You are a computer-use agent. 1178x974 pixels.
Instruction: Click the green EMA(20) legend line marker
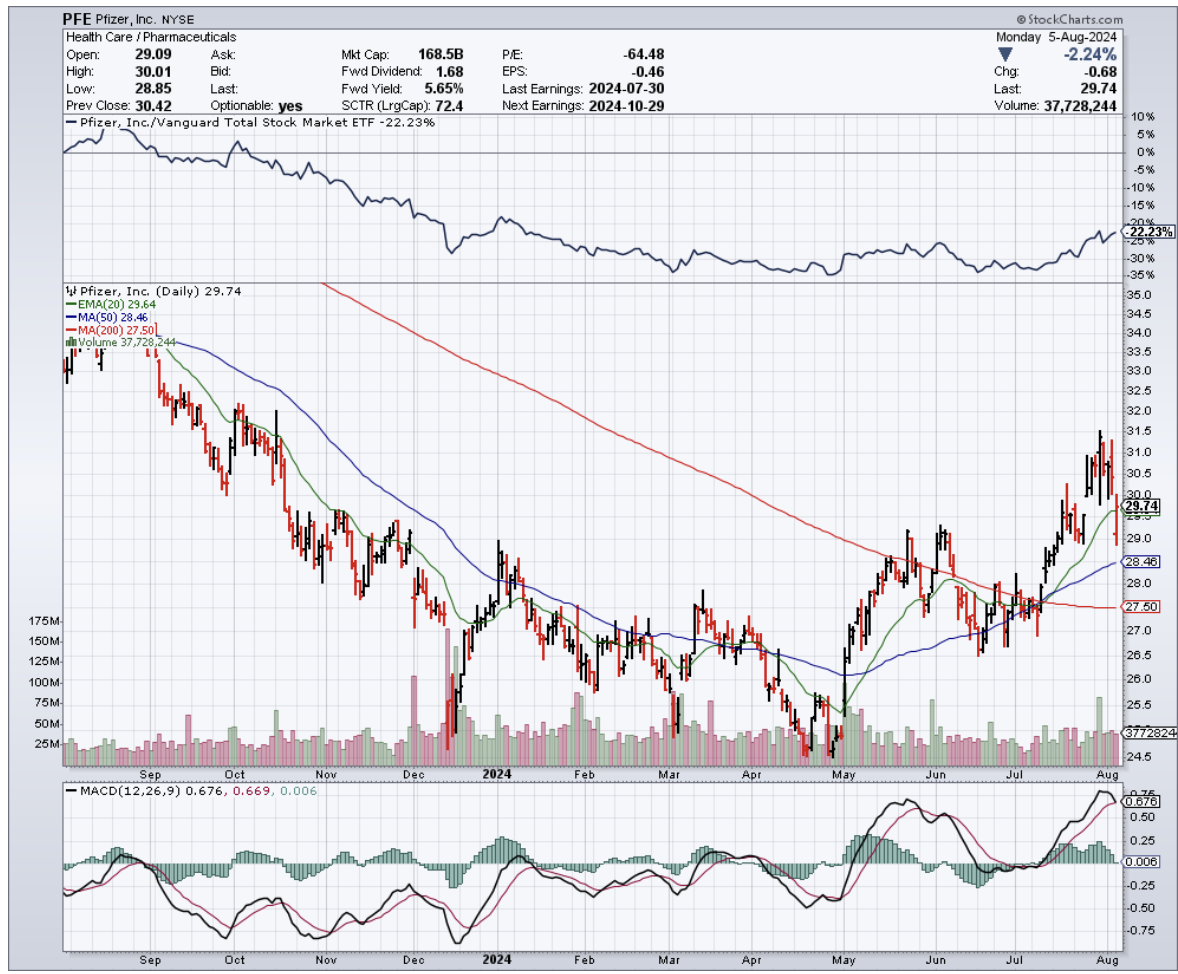[68, 304]
